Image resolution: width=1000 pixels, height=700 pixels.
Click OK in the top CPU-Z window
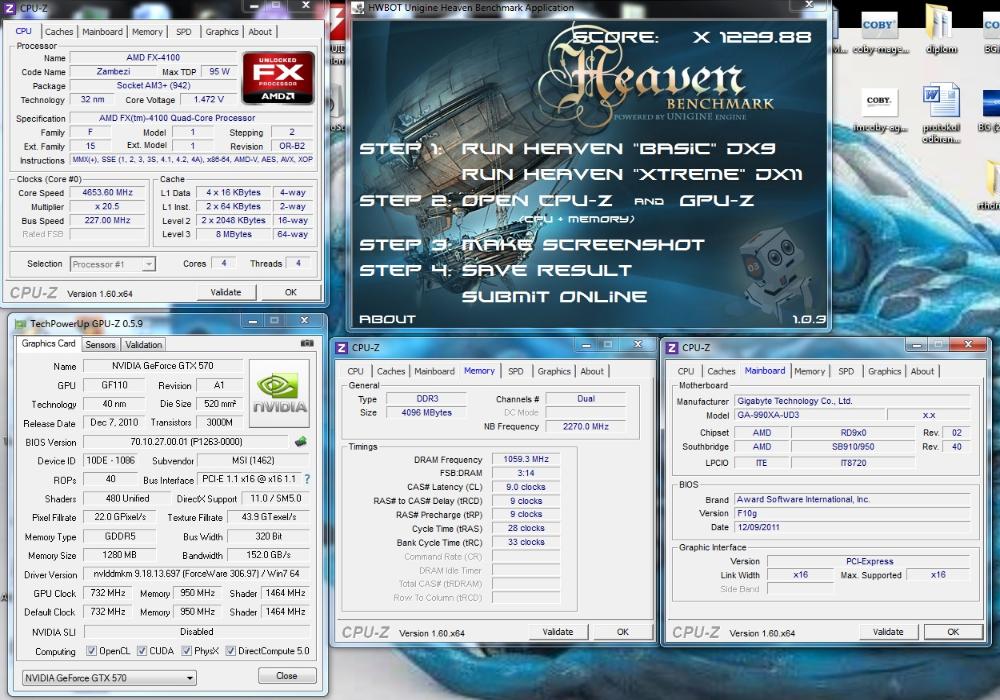[x=291, y=292]
